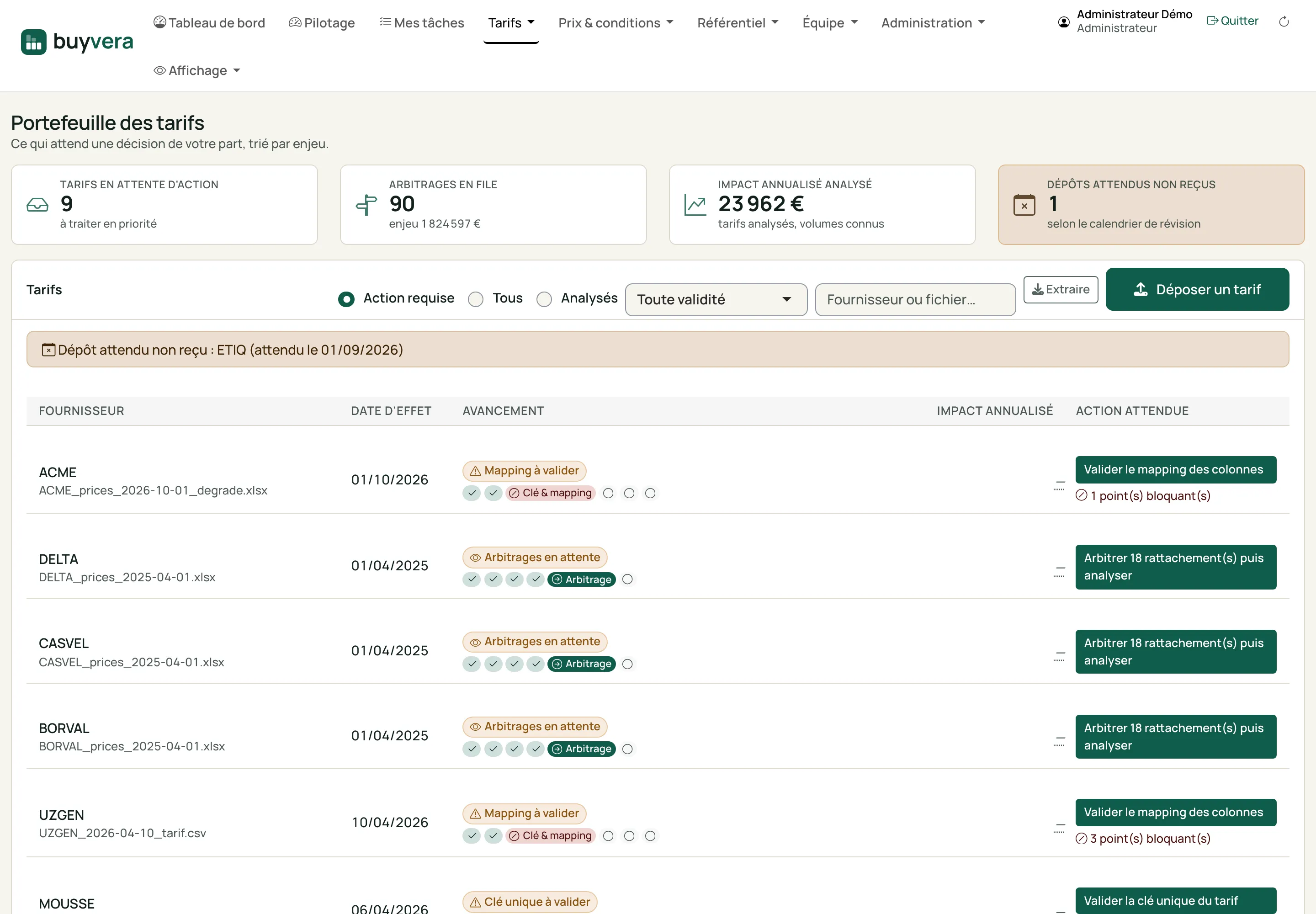
Task: Click the chart icon in Impact annualisé card
Action: click(x=695, y=205)
